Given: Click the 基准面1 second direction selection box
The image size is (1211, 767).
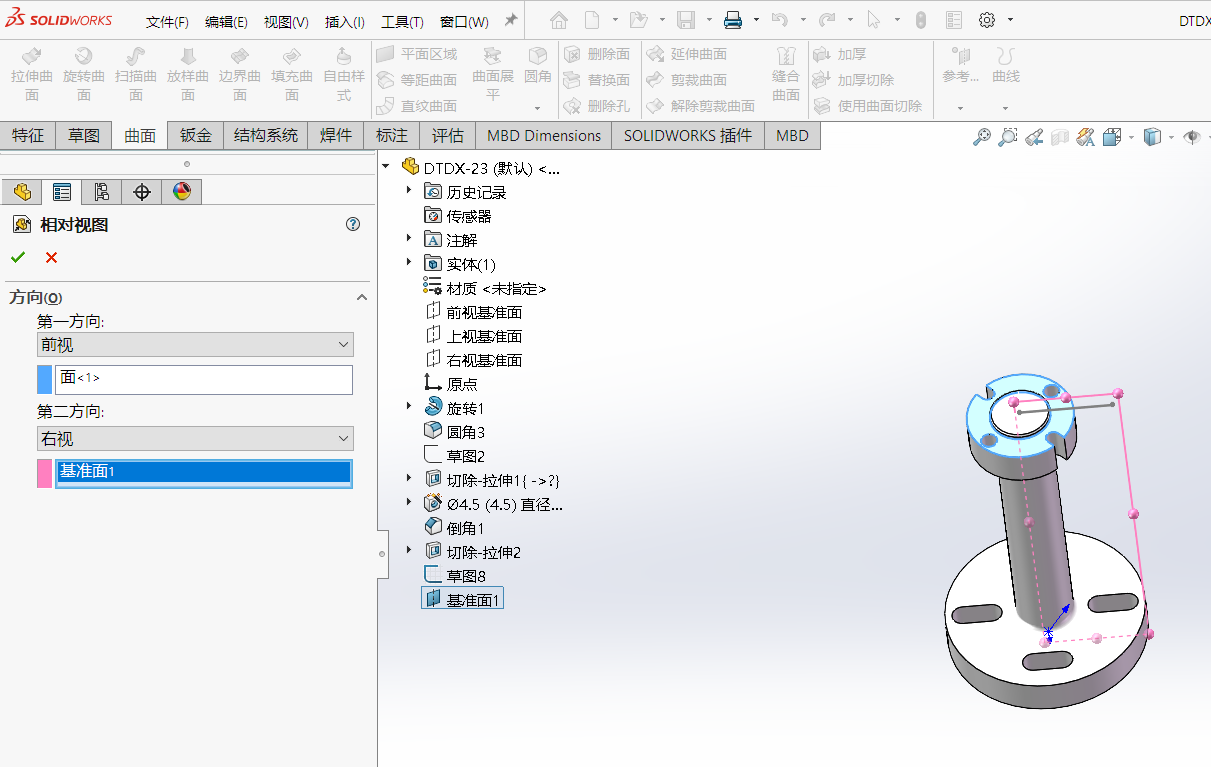Looking at the screenshot, I should pyautogui.click(x=204, y=473).
